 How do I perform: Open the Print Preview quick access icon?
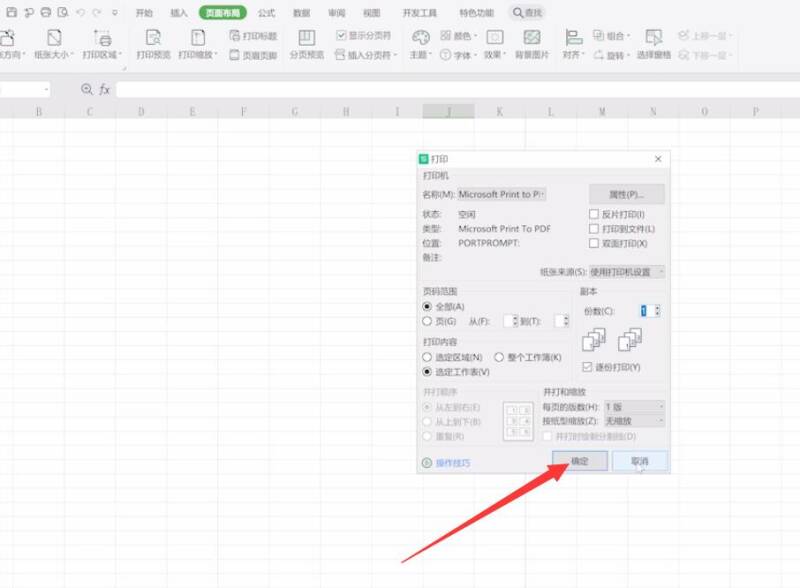(63, 12)
